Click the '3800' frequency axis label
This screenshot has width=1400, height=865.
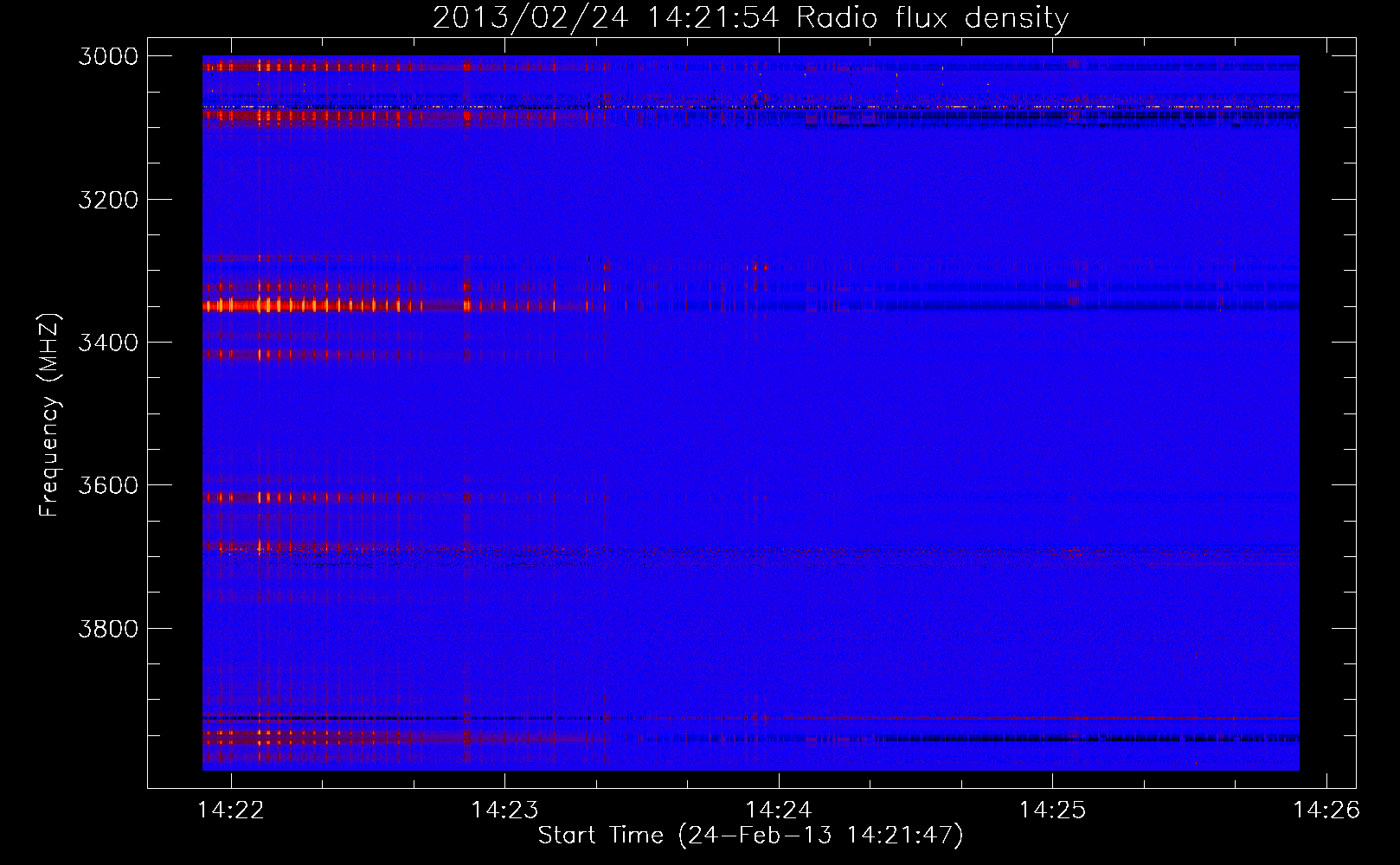tap(108, 628)
